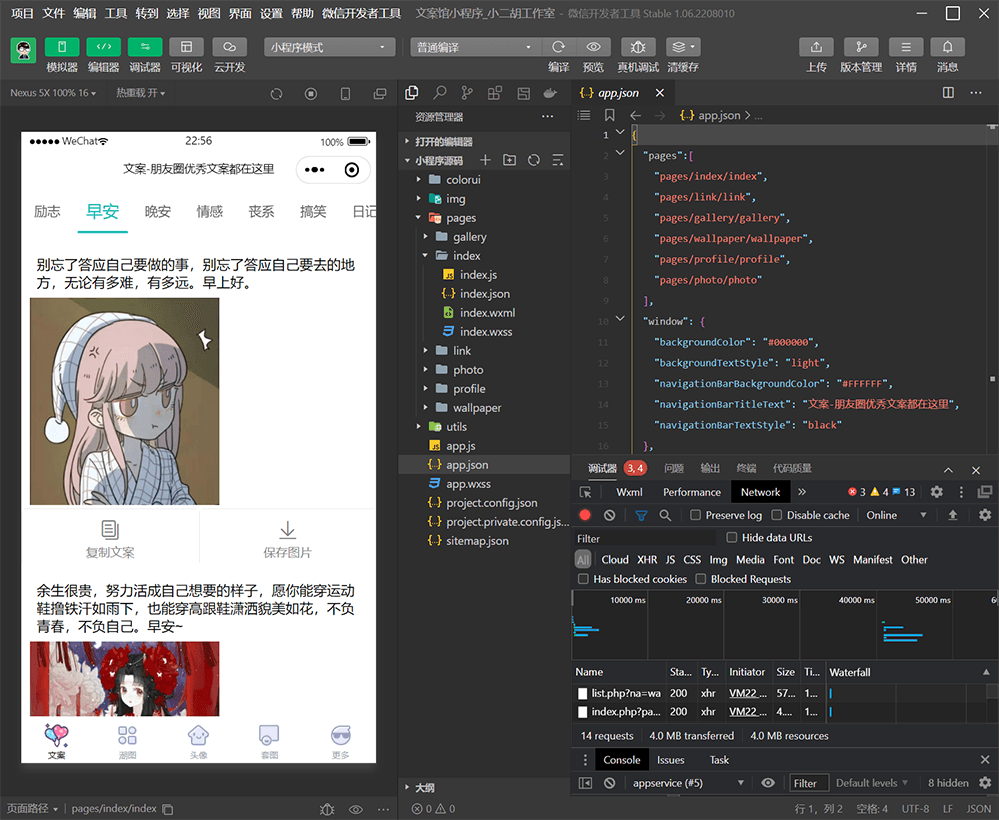Open Nexus 5X device dropdown
The height and width of the screenshot is (820, 999).
(x=53, y=93)
